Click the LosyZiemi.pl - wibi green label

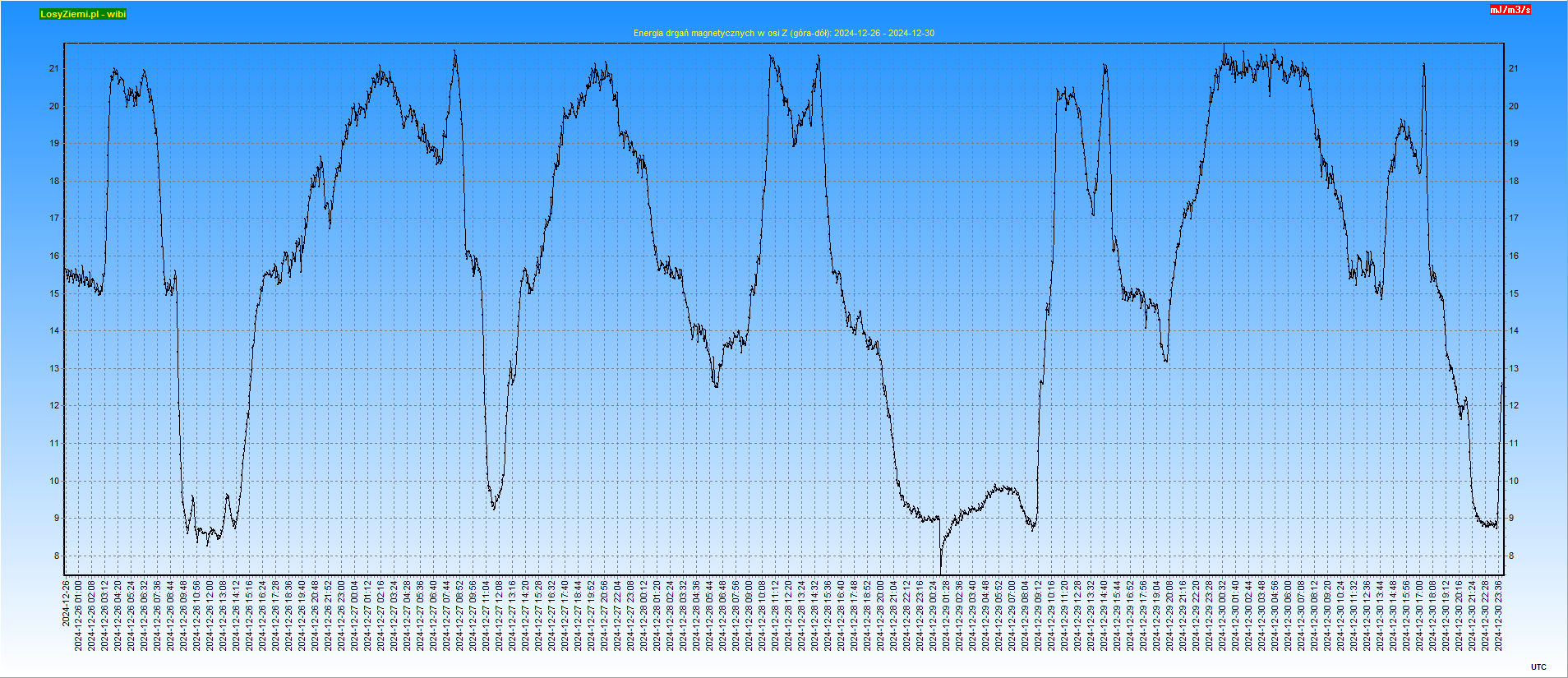pyautogui.click(x=83, y=14)
